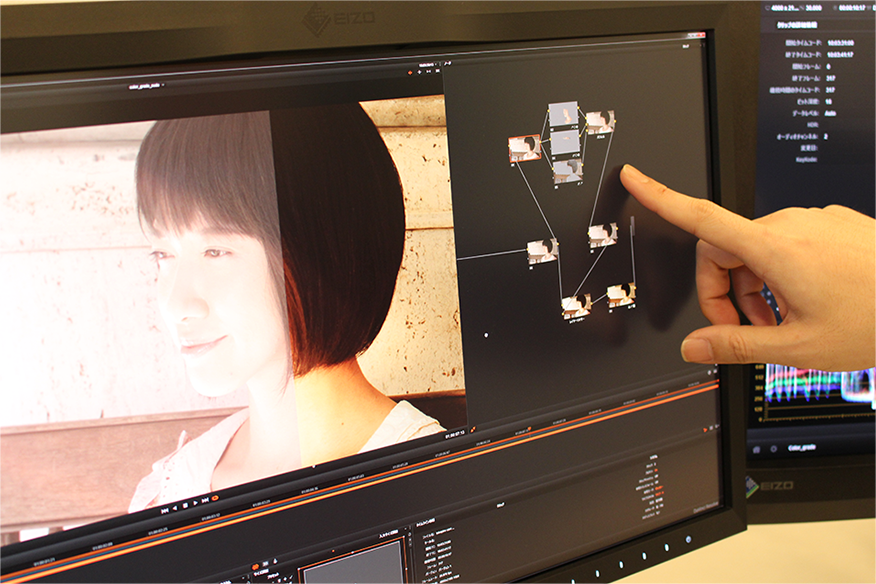
Task: Select the topmost gray matte node
Action: pos(563,114)
